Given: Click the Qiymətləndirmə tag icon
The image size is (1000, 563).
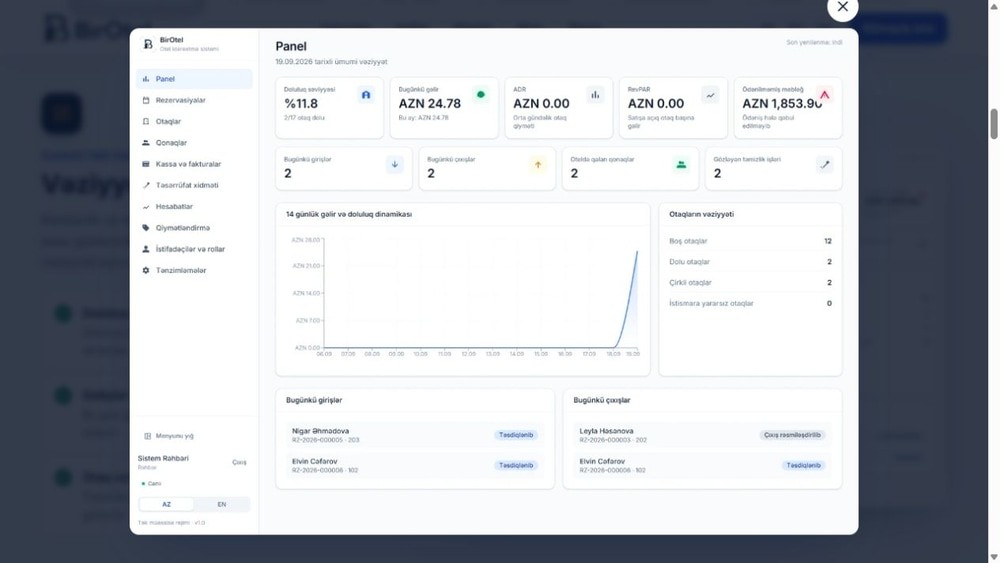Looking at the screenshot, I should coord(146,228).
